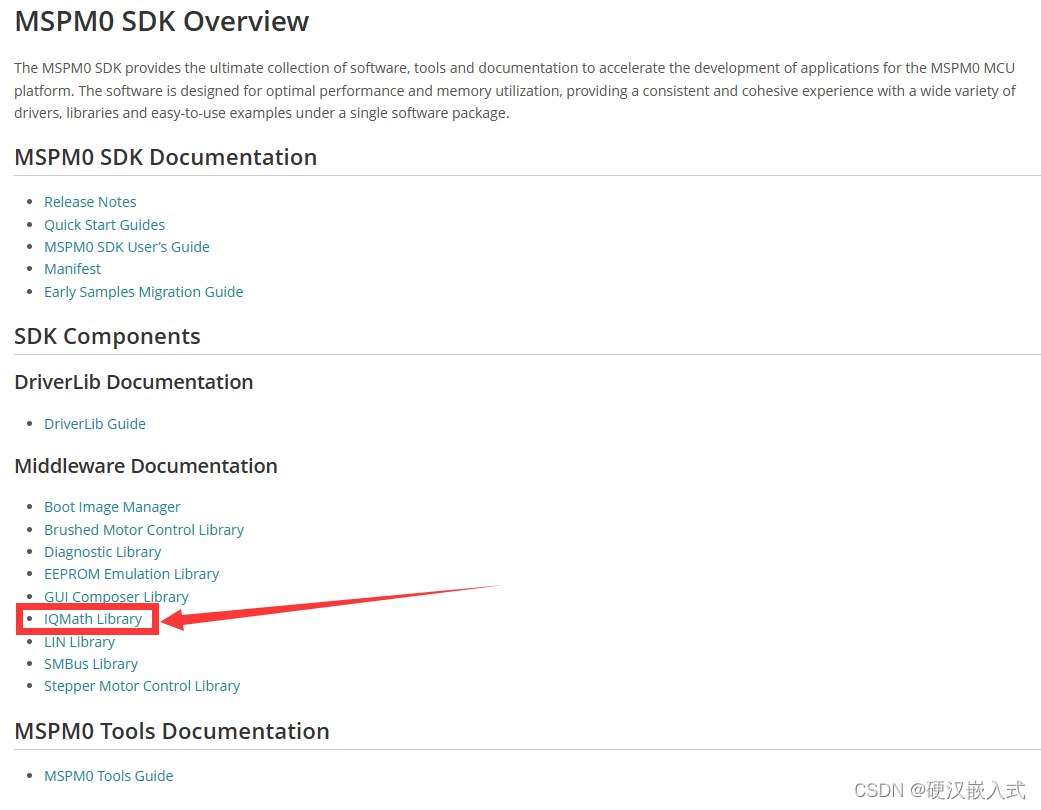Open the GUI Composer Library link

(116, 597)
